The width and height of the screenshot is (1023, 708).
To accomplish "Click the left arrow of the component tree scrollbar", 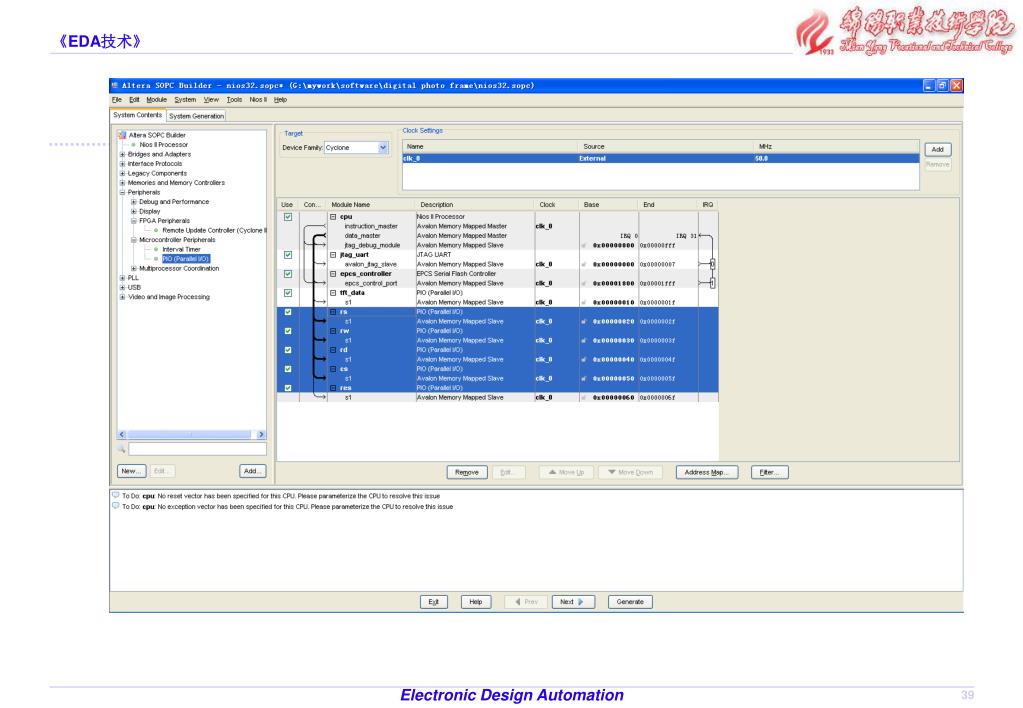I will point(122,435).
